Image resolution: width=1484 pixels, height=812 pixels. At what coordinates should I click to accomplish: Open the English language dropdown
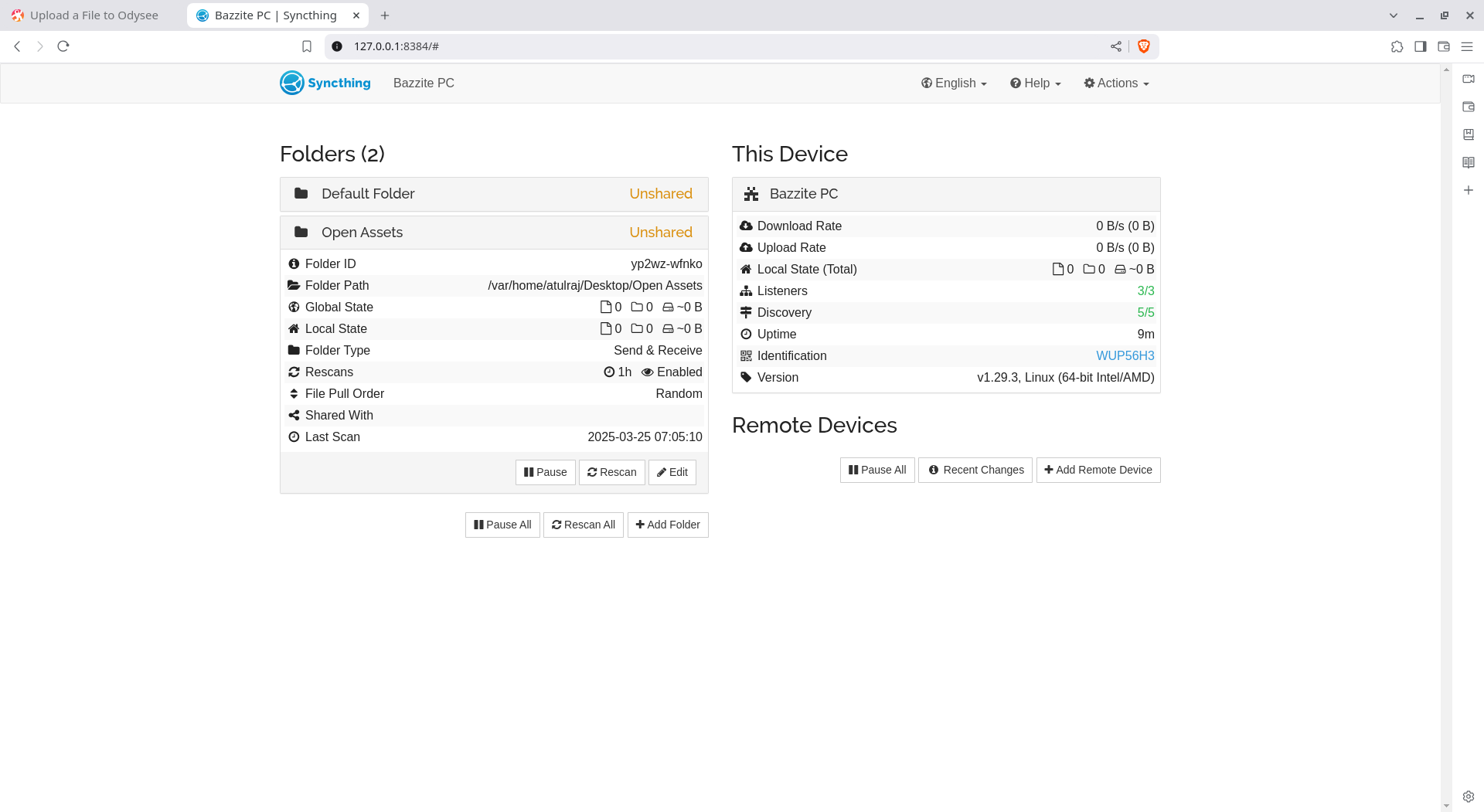pos(954,83)
